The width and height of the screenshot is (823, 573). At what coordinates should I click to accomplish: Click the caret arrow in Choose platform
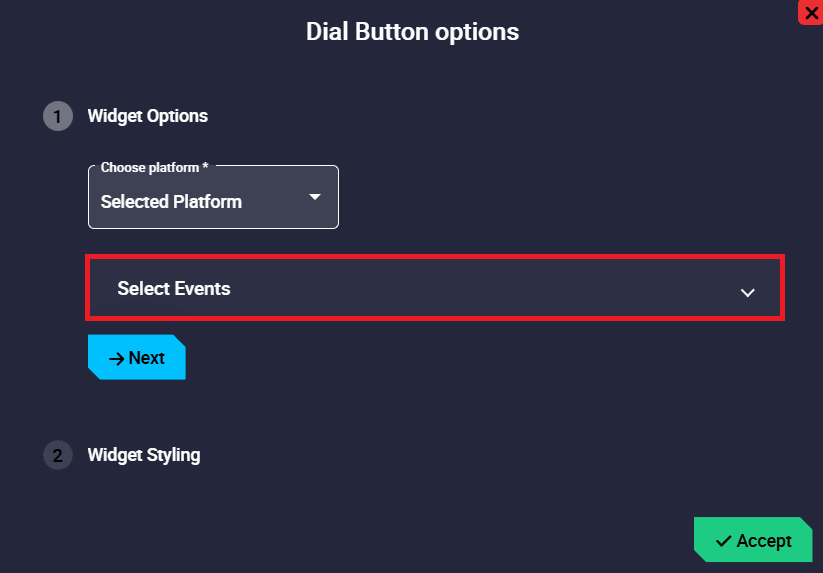pyautogui.click(x=315, y=197)
